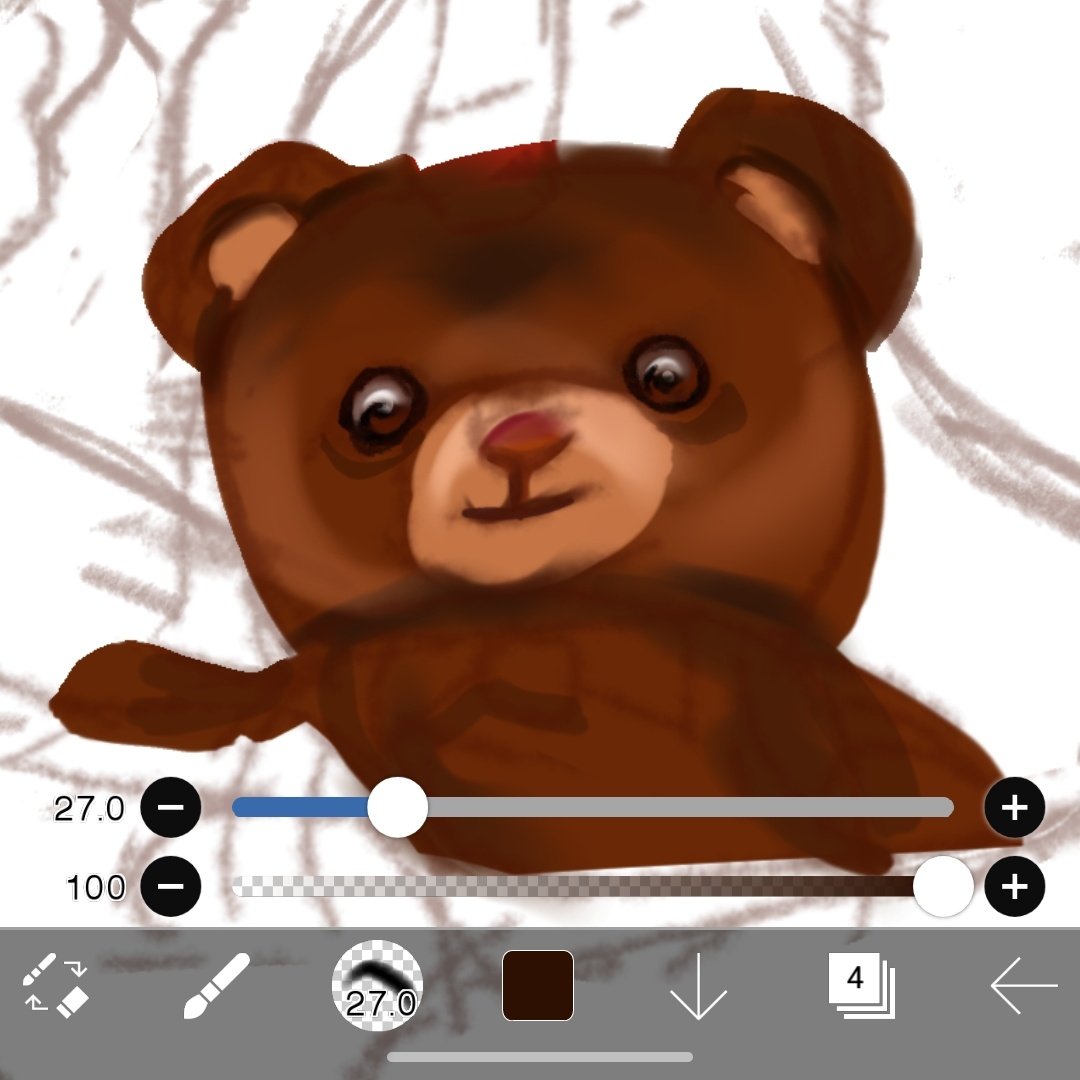The width and height of the screenshot is (1080, 1080).
Task: Increase brush thickness with plus button
Action: pos(1015,807)
